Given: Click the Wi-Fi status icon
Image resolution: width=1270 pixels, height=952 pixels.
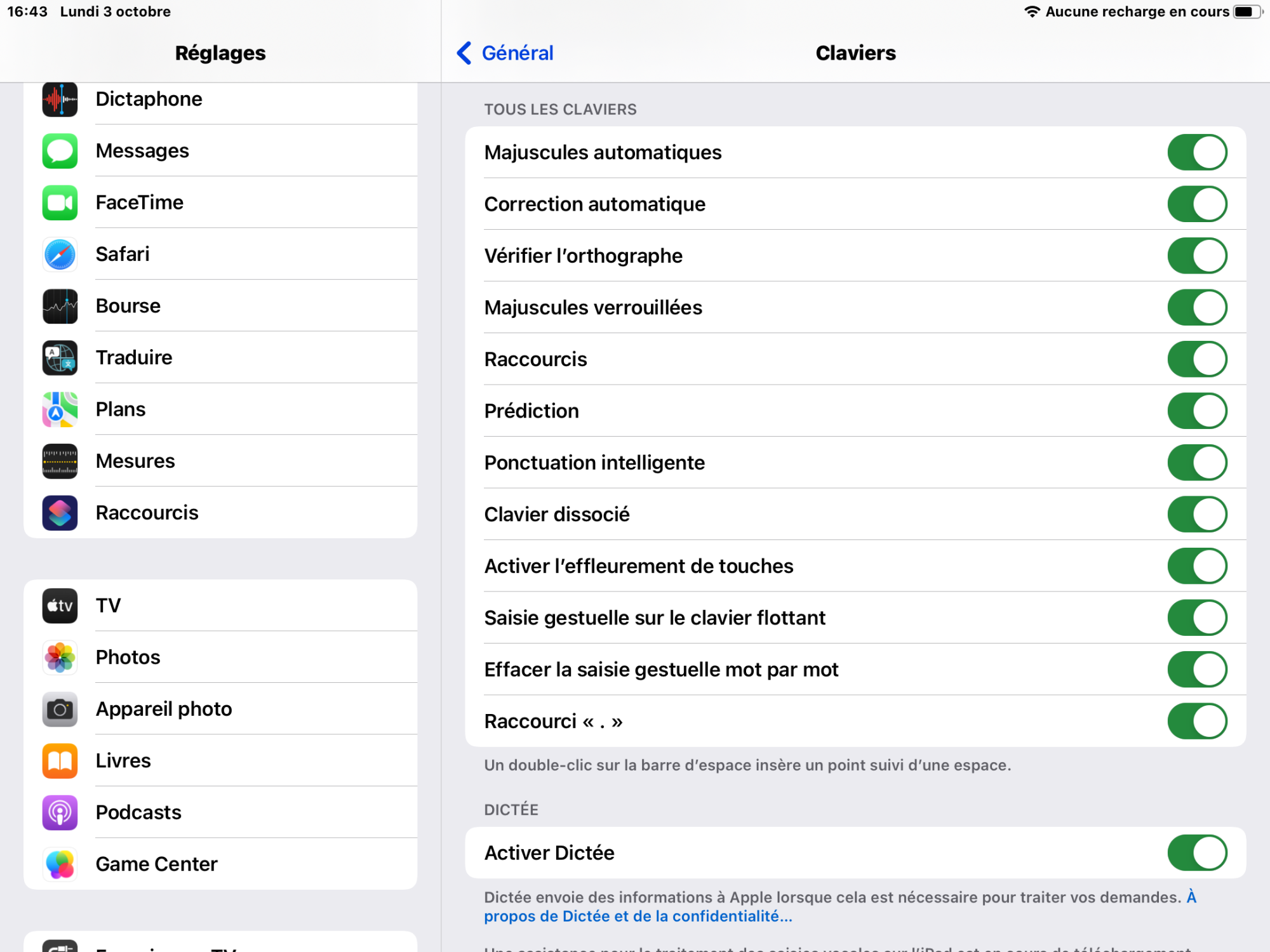Looking at the screenshot, I should pyautogui.click(x=1032, y=11).
